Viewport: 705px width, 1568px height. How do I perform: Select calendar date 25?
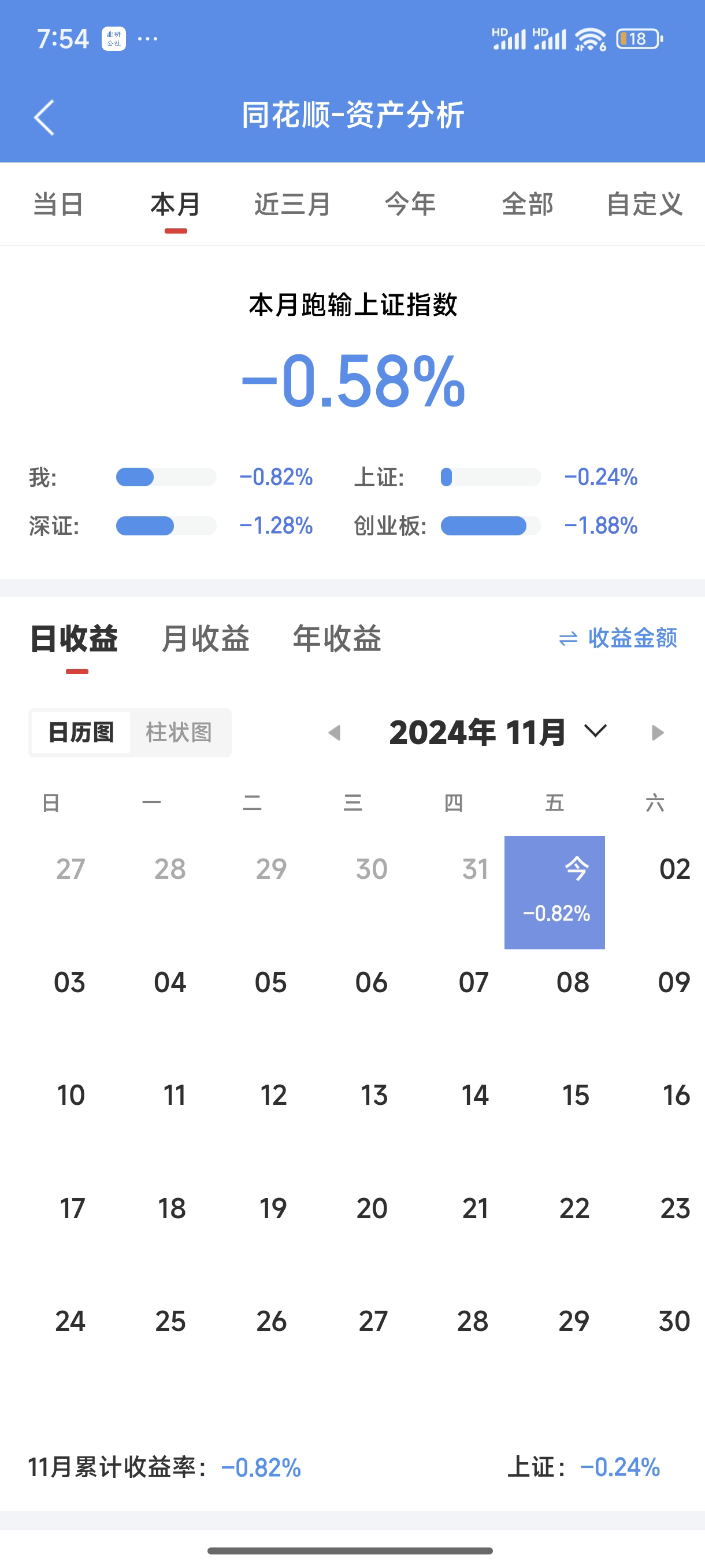point(170,1322)
